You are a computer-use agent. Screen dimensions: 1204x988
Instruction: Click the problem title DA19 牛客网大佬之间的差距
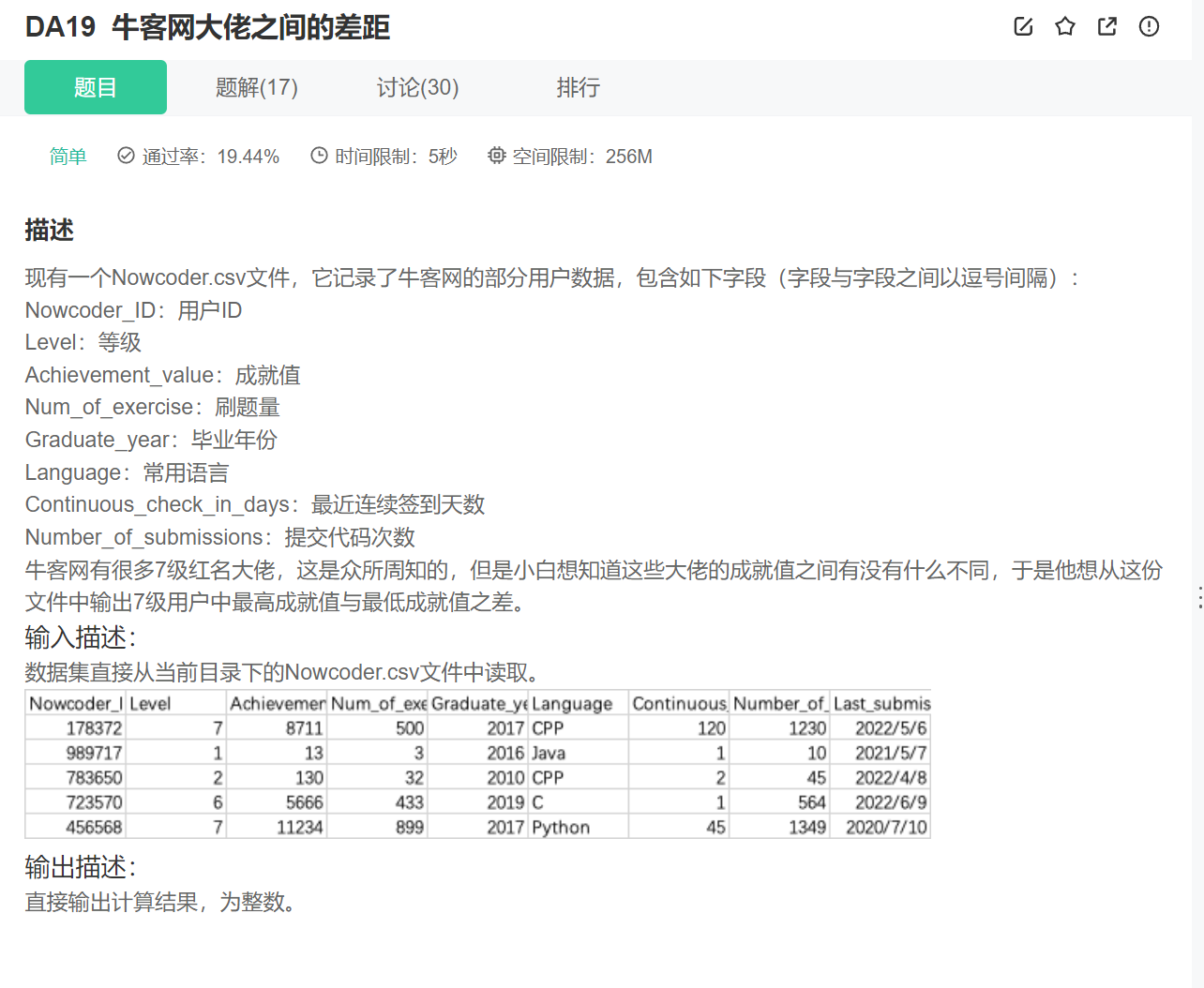pos(207,27)
